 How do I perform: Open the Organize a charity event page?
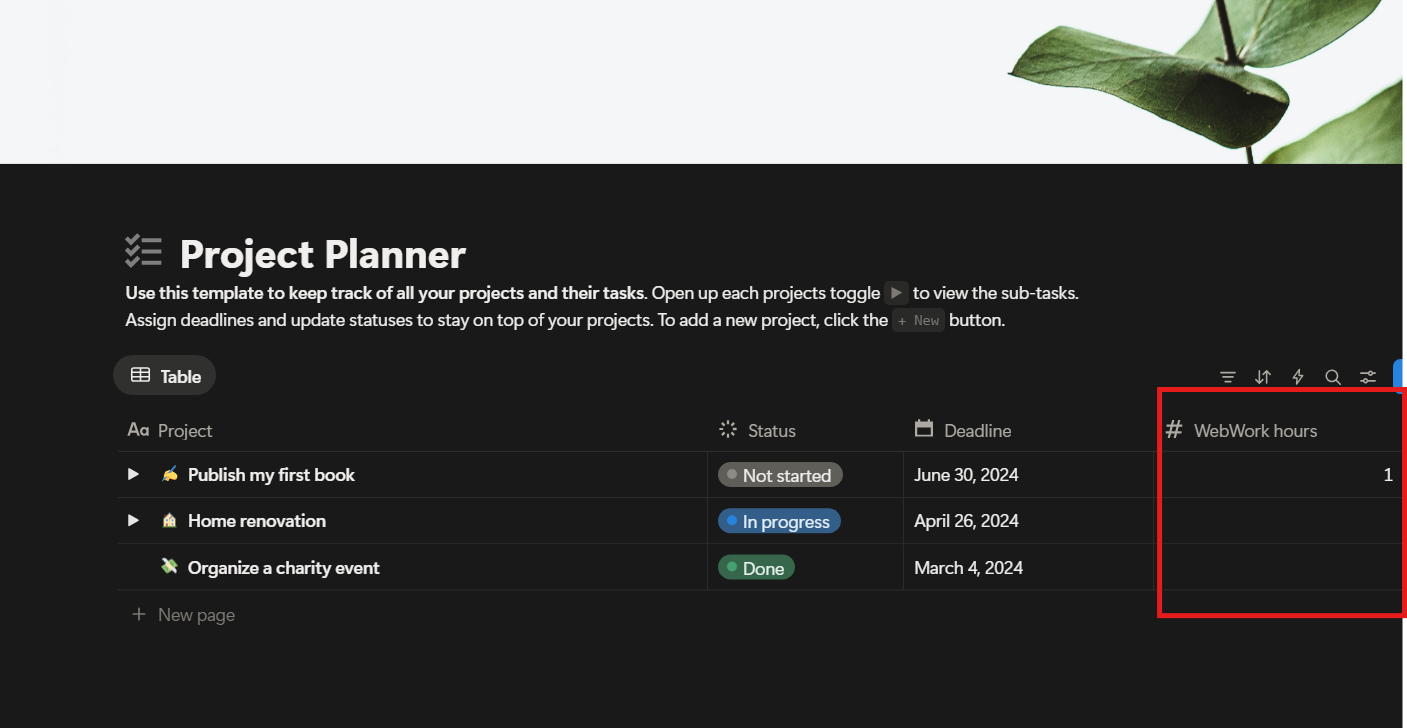coord(283,567)
